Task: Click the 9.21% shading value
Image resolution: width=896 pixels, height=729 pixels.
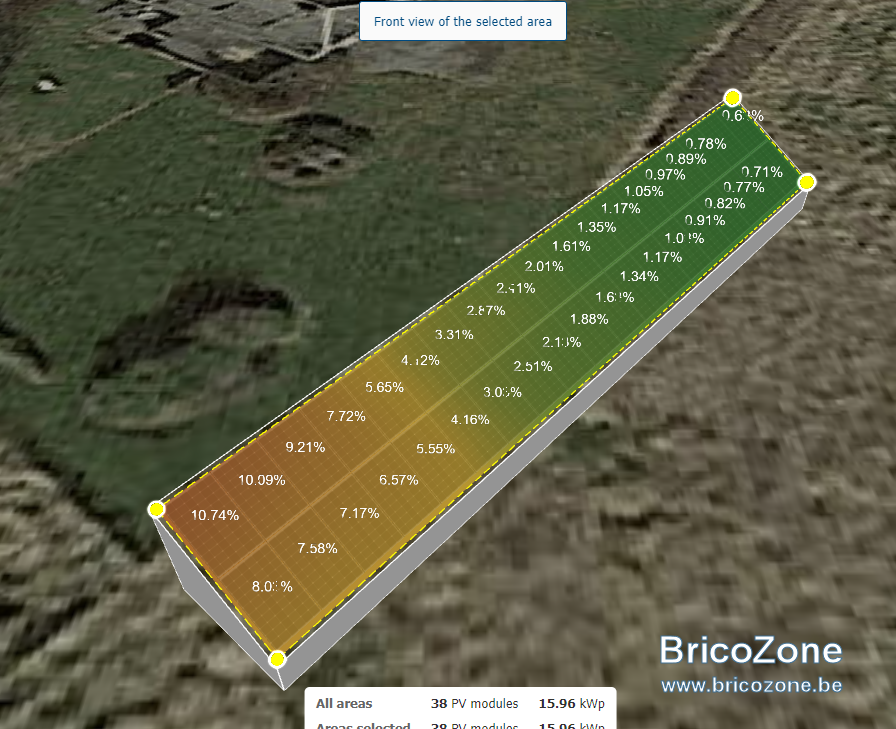Action: point(305,447)
